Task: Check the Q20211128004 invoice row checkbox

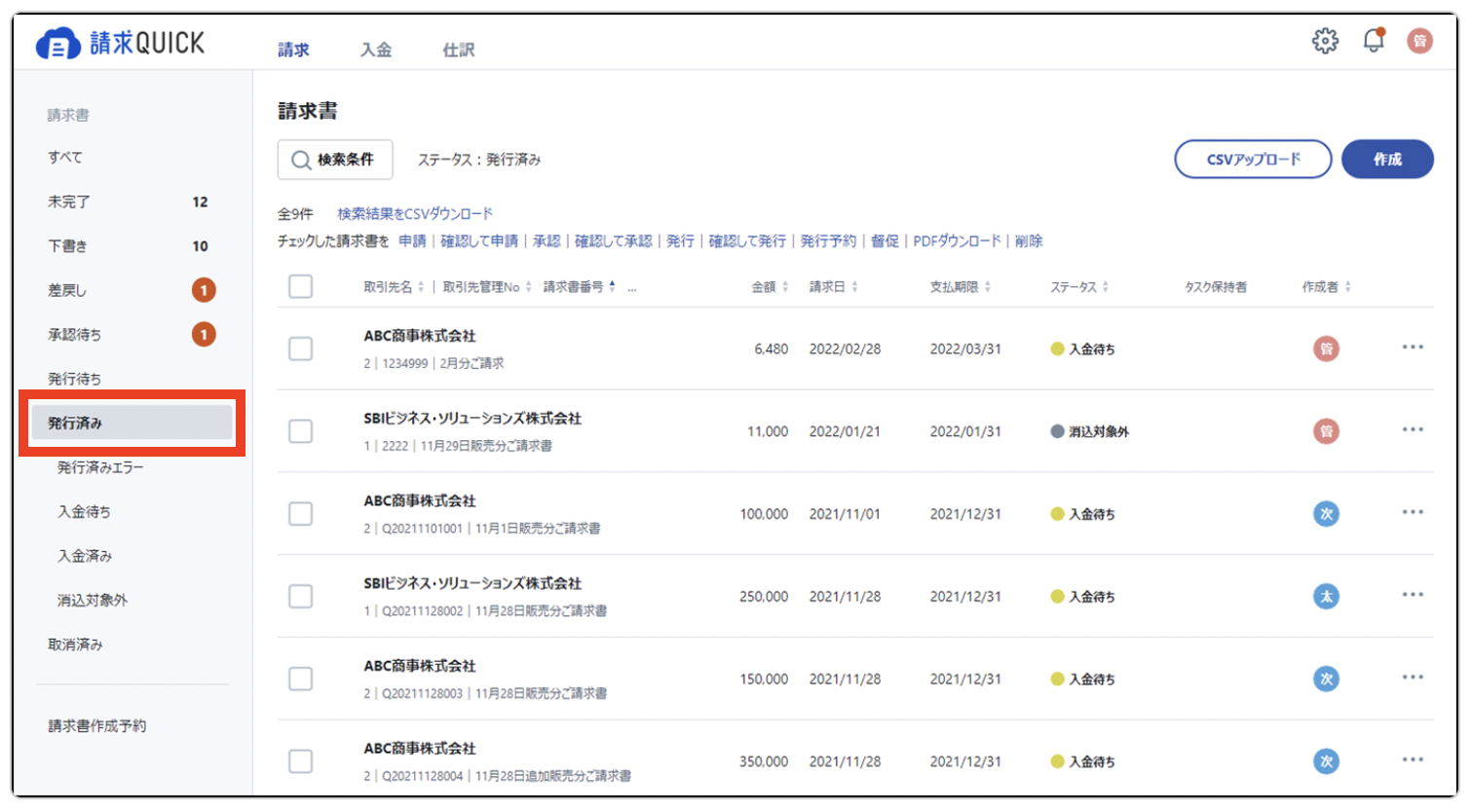Action: point(301,761)
